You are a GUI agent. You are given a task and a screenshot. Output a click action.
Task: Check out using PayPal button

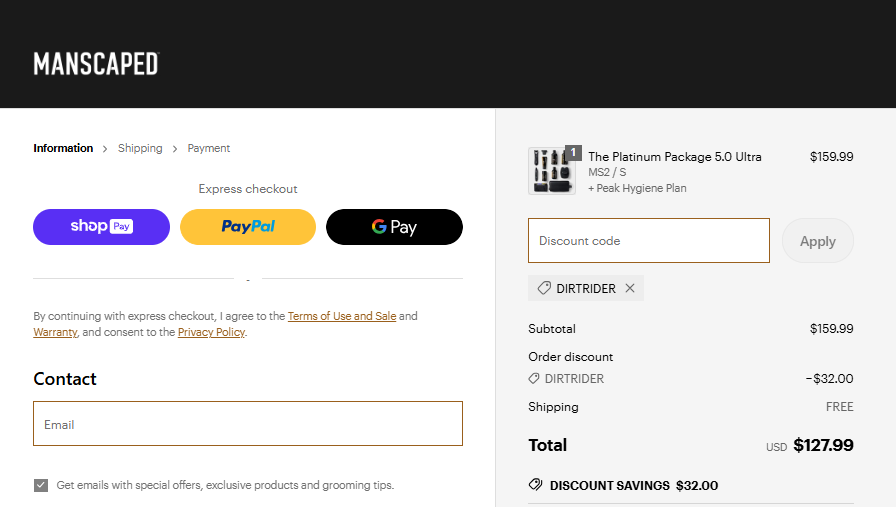click(248, 227)
